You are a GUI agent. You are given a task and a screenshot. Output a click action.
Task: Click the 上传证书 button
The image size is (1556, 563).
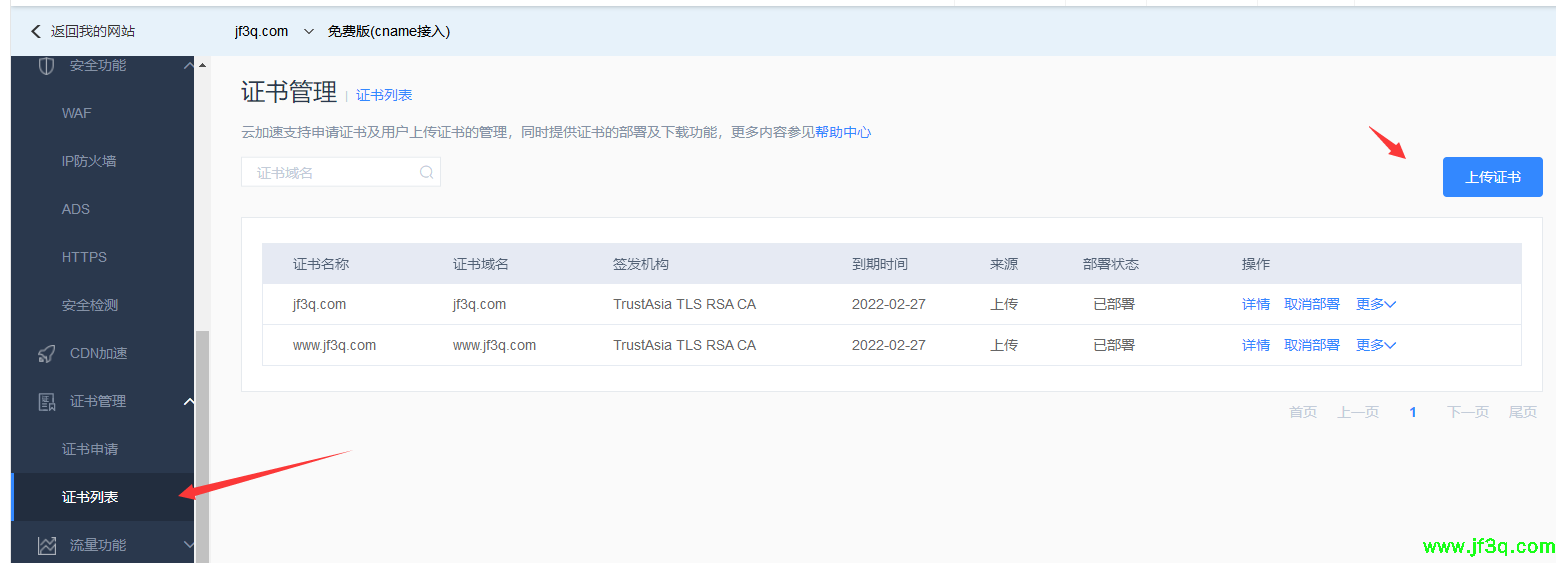(1492, 177)
